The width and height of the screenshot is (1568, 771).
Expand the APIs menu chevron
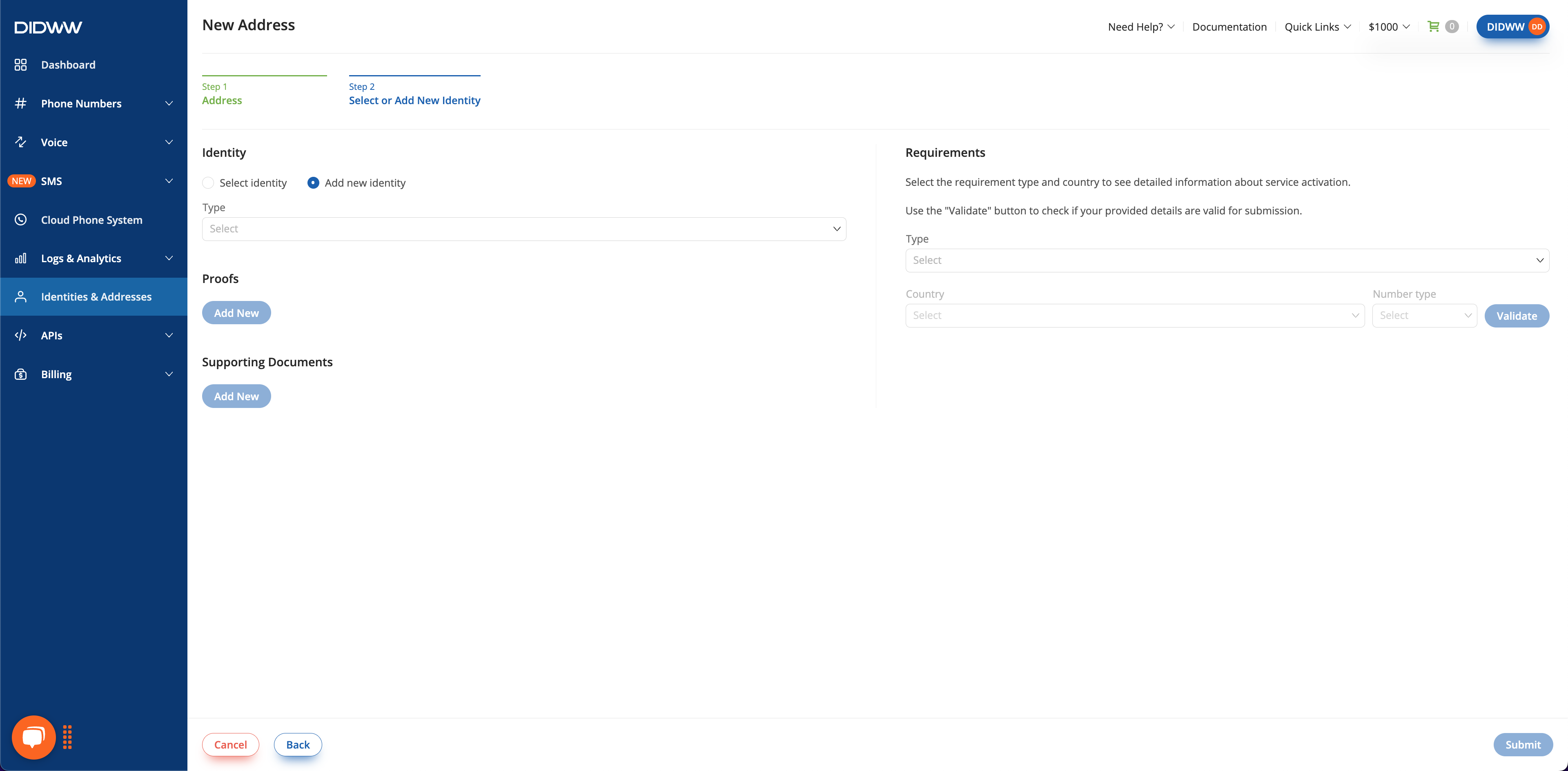coord(169,335)
